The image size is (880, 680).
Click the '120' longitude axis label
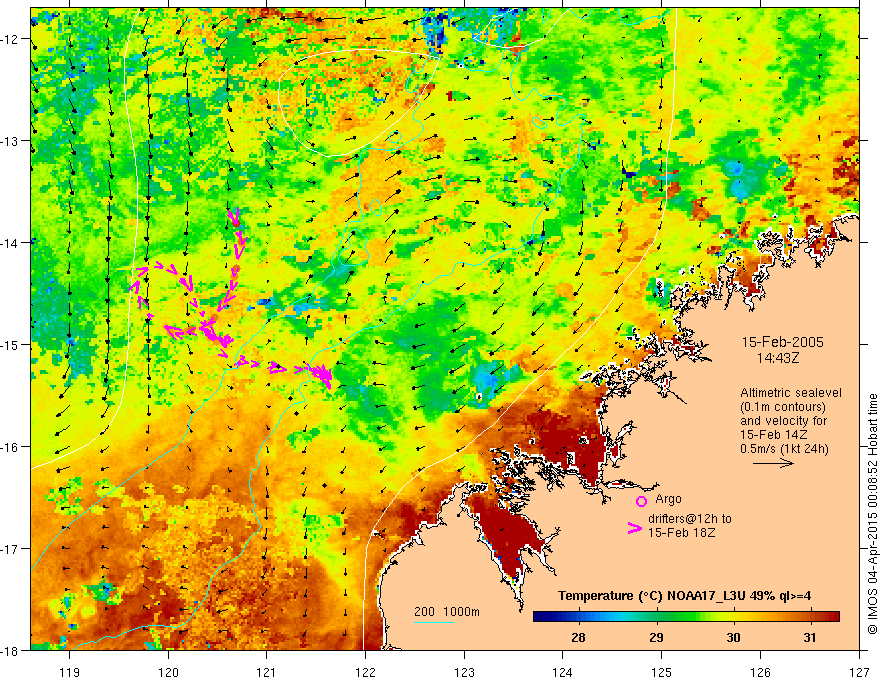168,672
